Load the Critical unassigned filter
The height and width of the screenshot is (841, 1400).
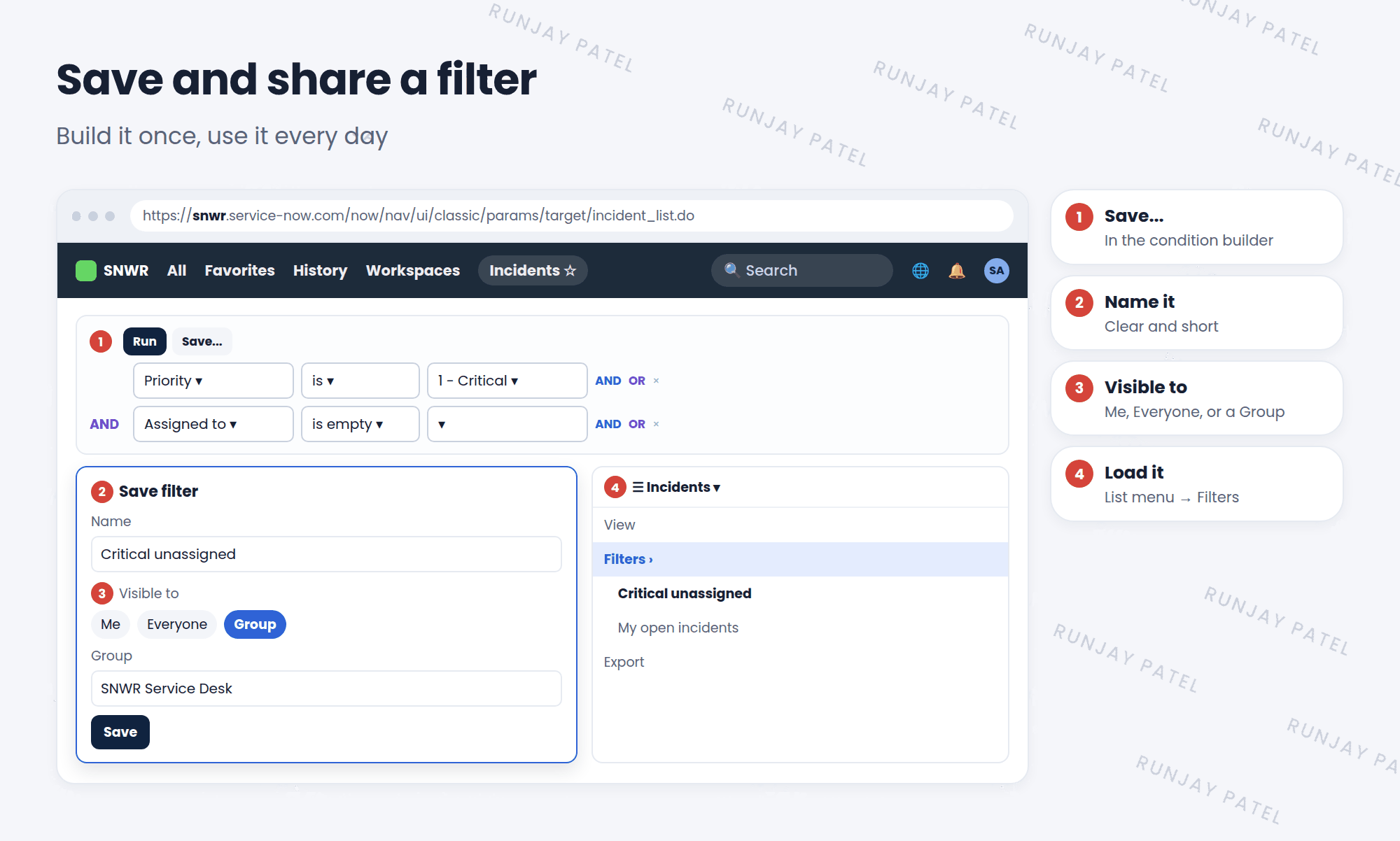800,593
